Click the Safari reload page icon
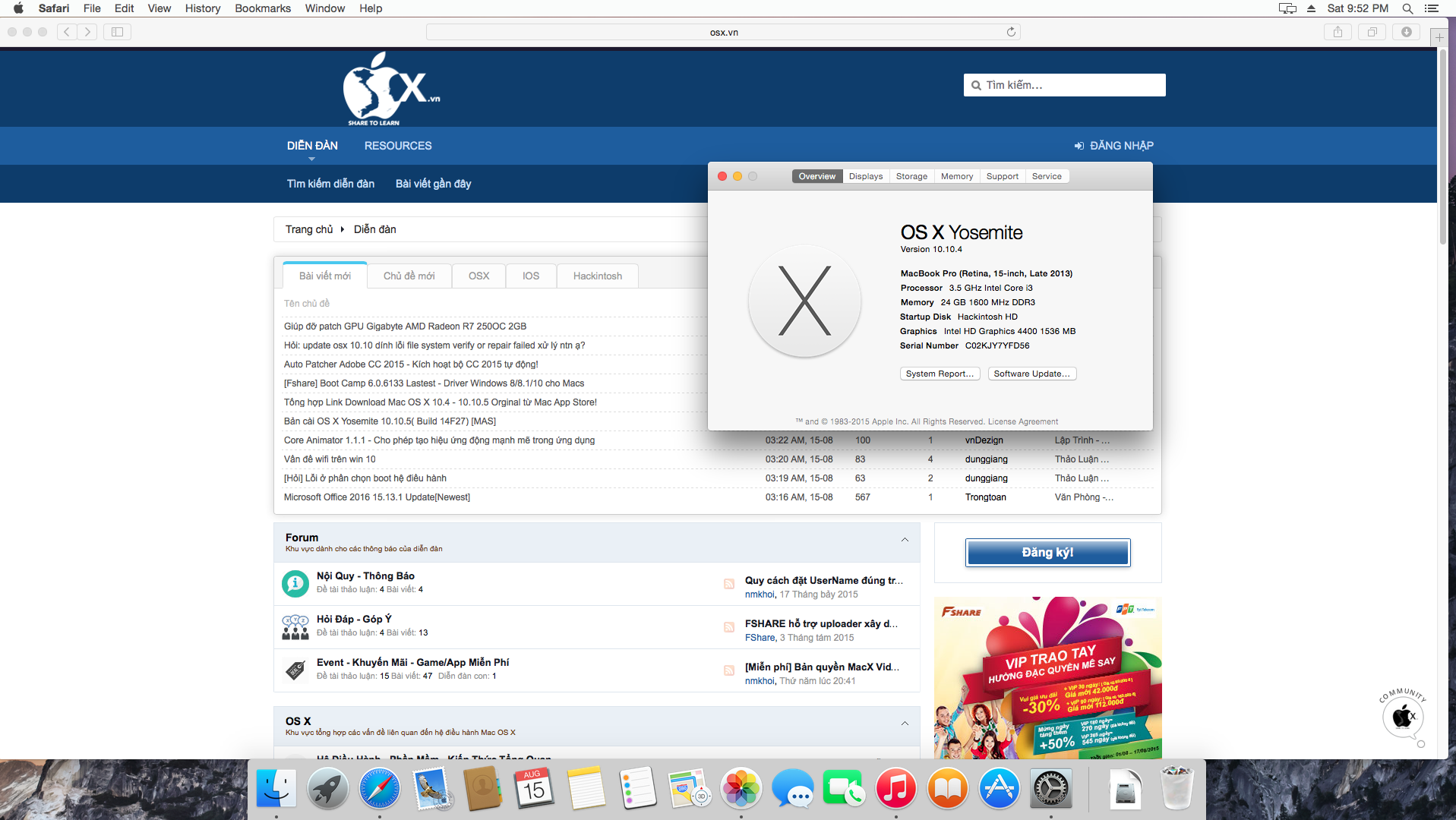1456x820 pixels. point(1011,32)
